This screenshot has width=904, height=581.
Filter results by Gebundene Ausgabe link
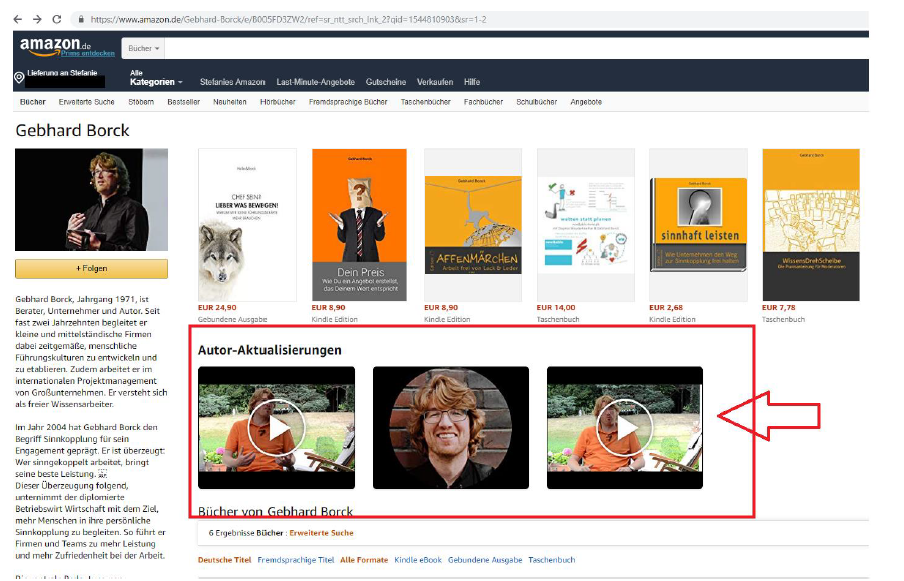[485, 560]
